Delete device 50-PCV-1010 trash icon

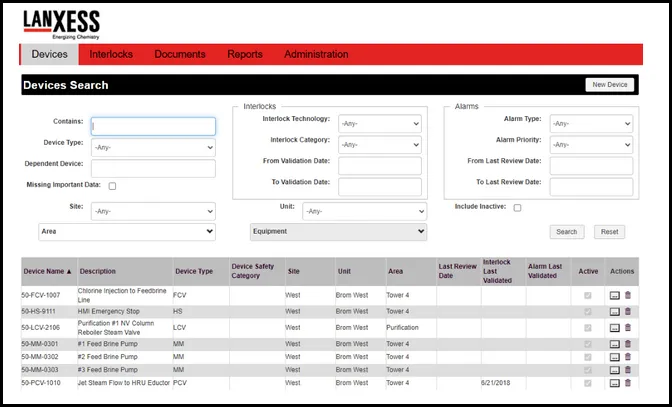628,383
